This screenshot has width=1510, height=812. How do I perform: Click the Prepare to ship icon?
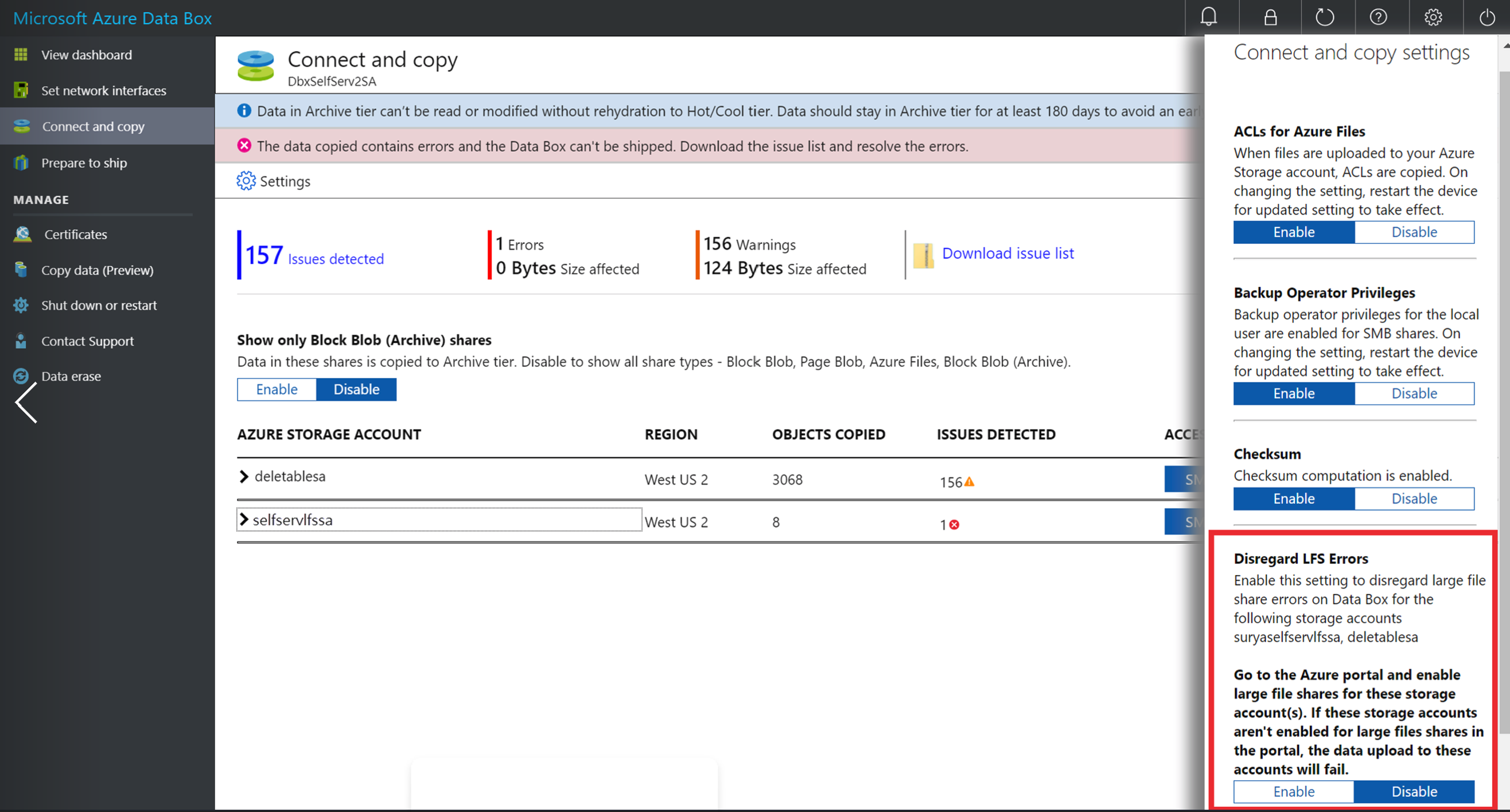click(x=22, y=162)
